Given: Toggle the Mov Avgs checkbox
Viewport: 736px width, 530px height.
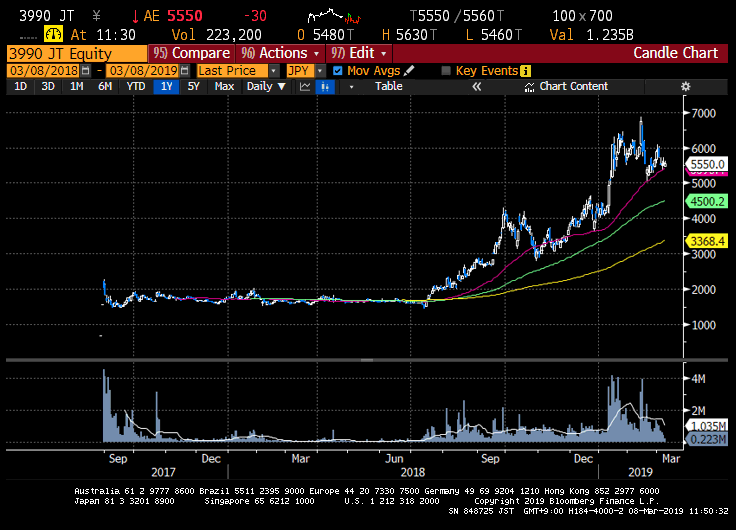Looking at the screenshot, I should [x=337, y=71].
